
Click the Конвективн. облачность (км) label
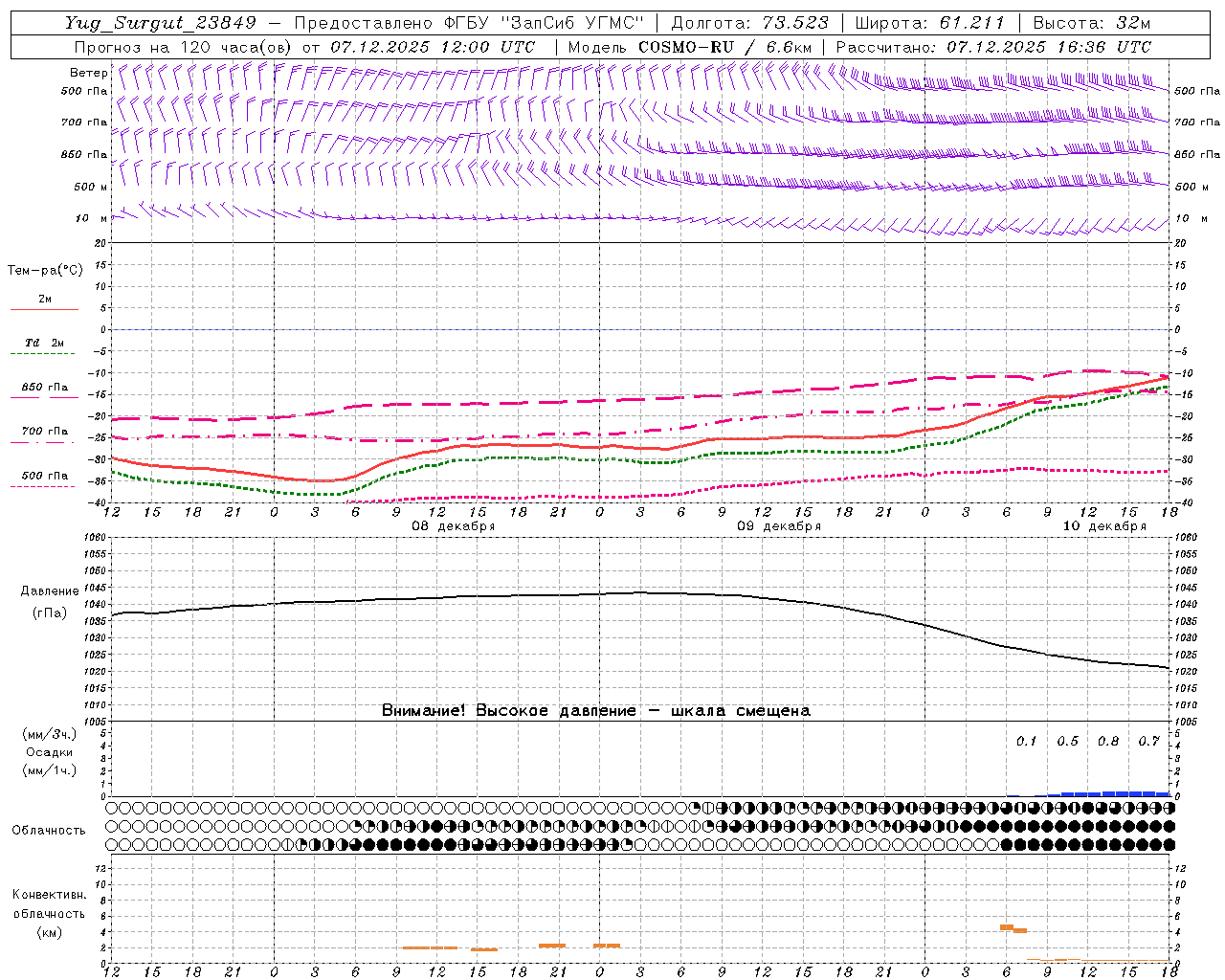point(50,913)
